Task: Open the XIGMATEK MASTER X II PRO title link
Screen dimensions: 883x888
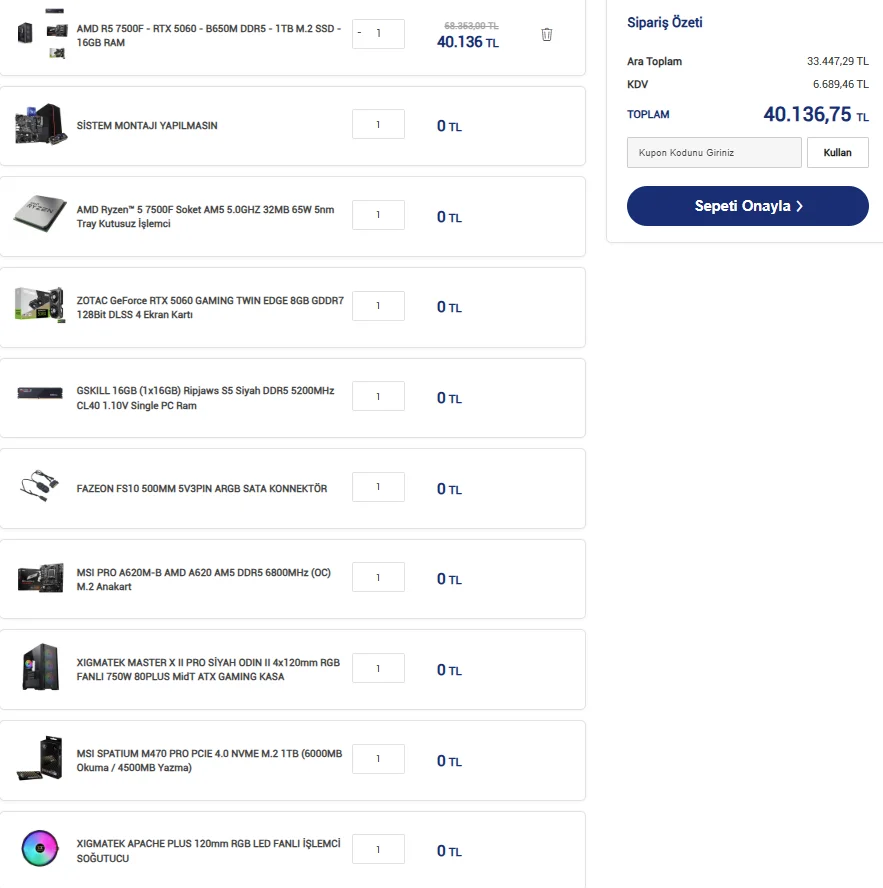Action: click(x=208, y=669)
